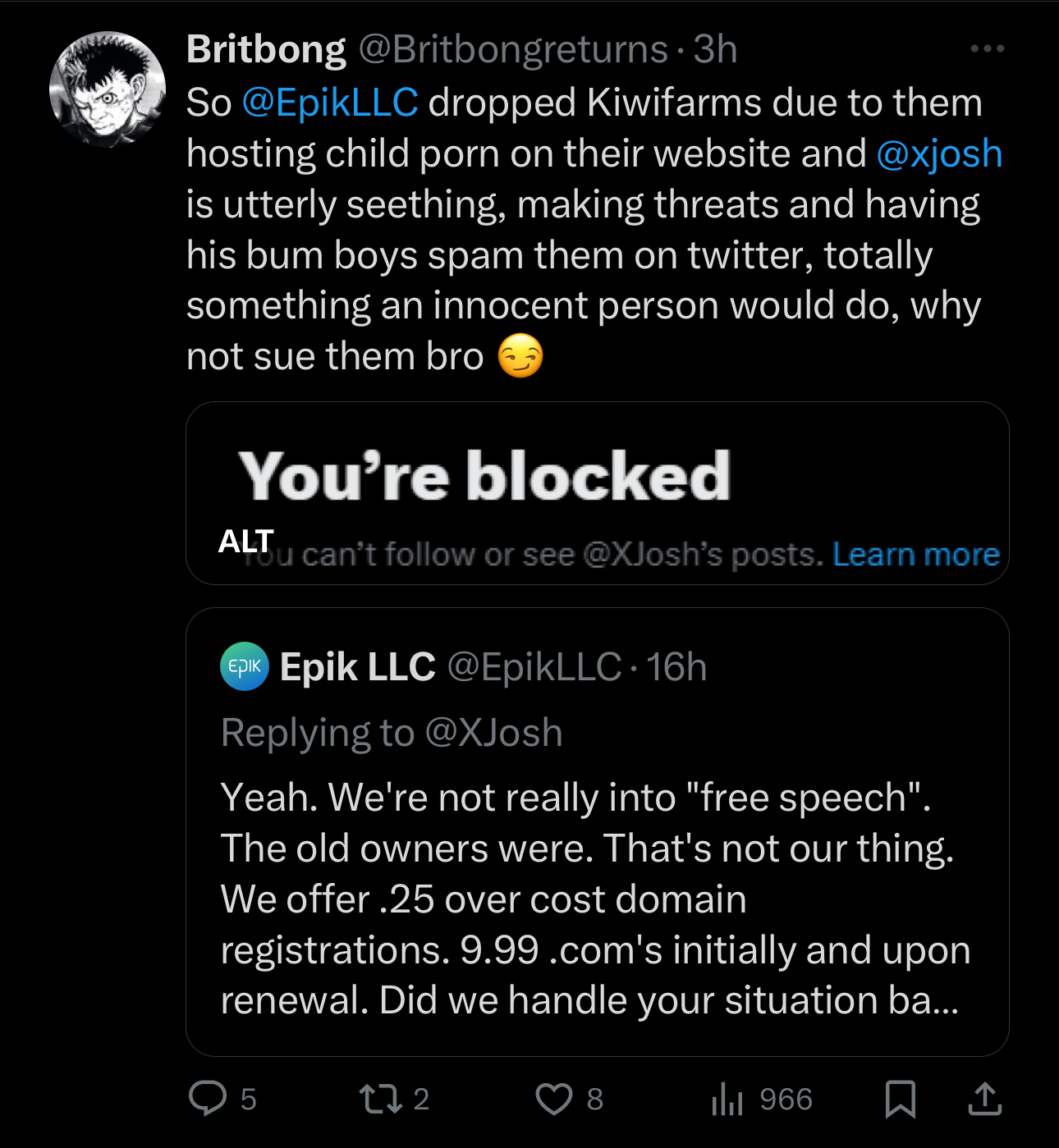
Task: Click the Britbong display name
Action: click(x=266, y=49)
